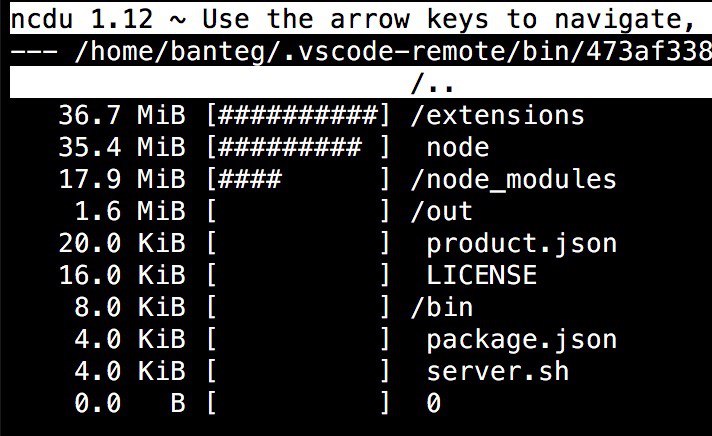The image size is (712, 436).
Task: Click the ncdu 1.12 title text
Action: coord(82,20)
